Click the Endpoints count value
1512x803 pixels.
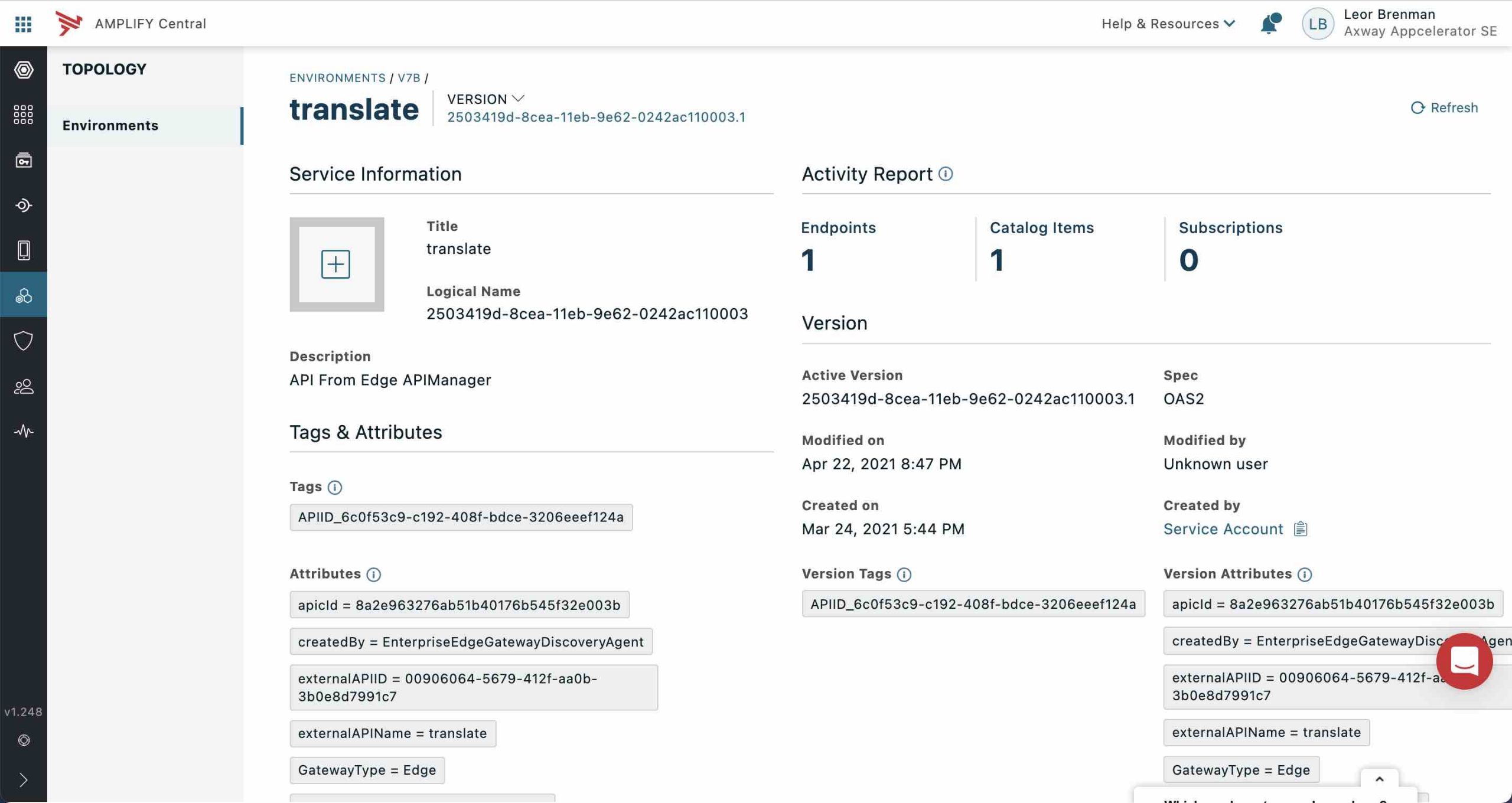[809, 260]
